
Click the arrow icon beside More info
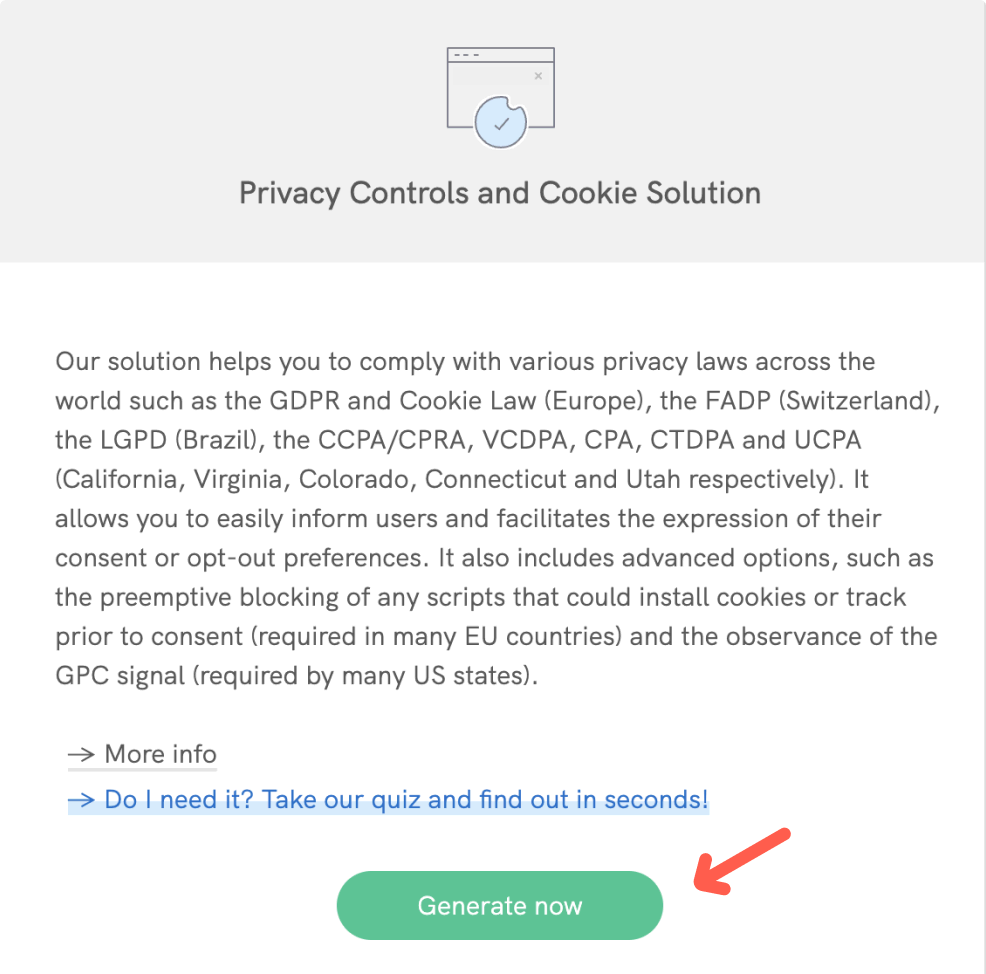pos(81,754)
